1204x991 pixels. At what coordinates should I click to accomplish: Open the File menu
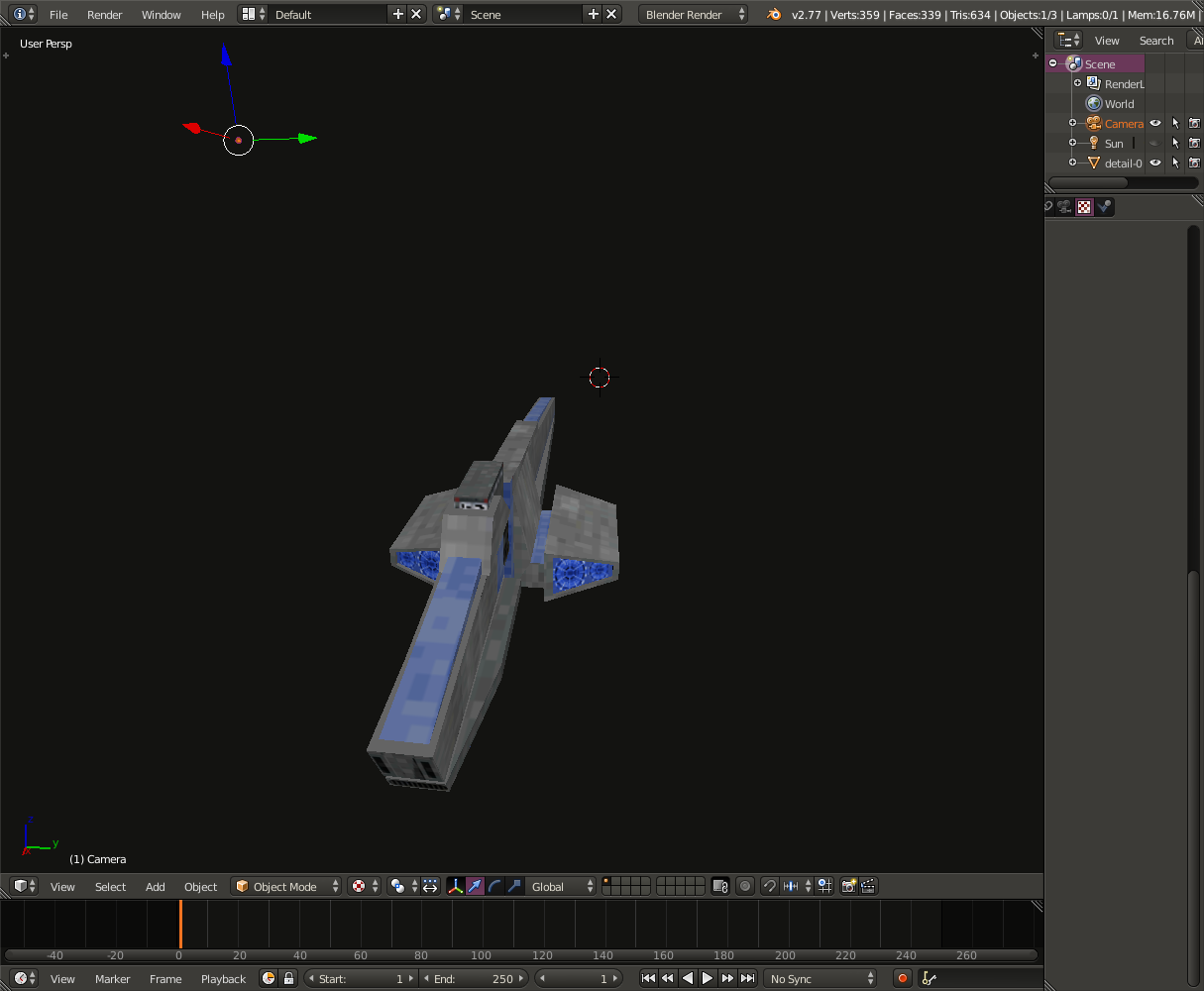point(58,15)
